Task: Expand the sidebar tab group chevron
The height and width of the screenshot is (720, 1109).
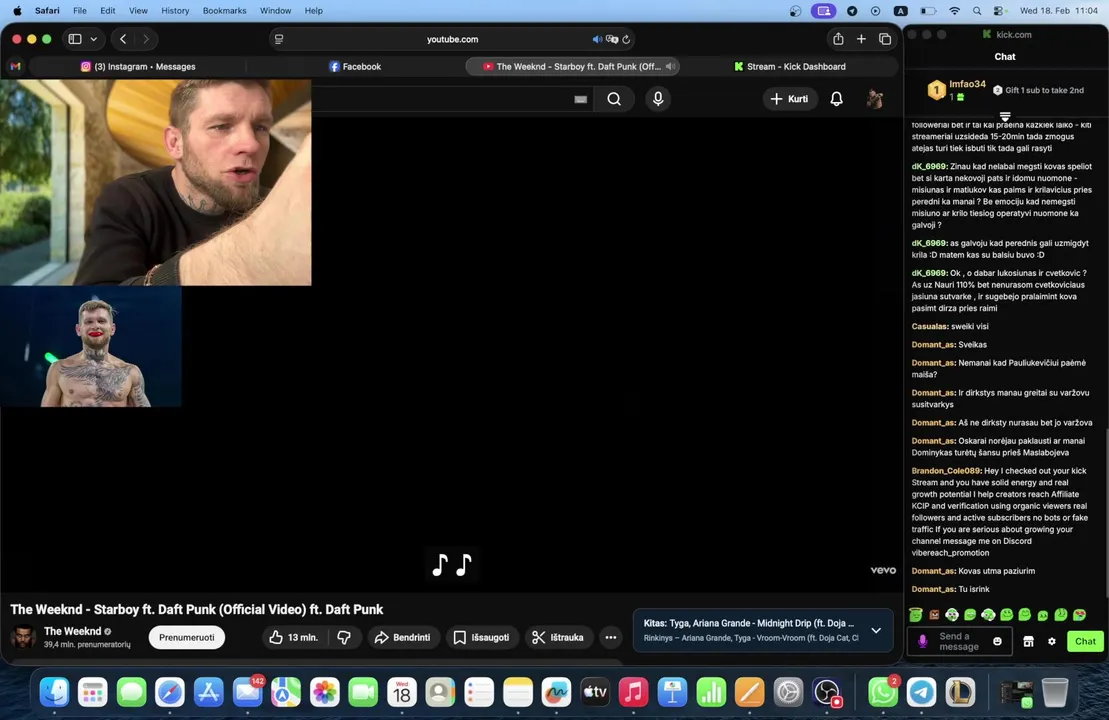Action: click(x=93, y=39)
